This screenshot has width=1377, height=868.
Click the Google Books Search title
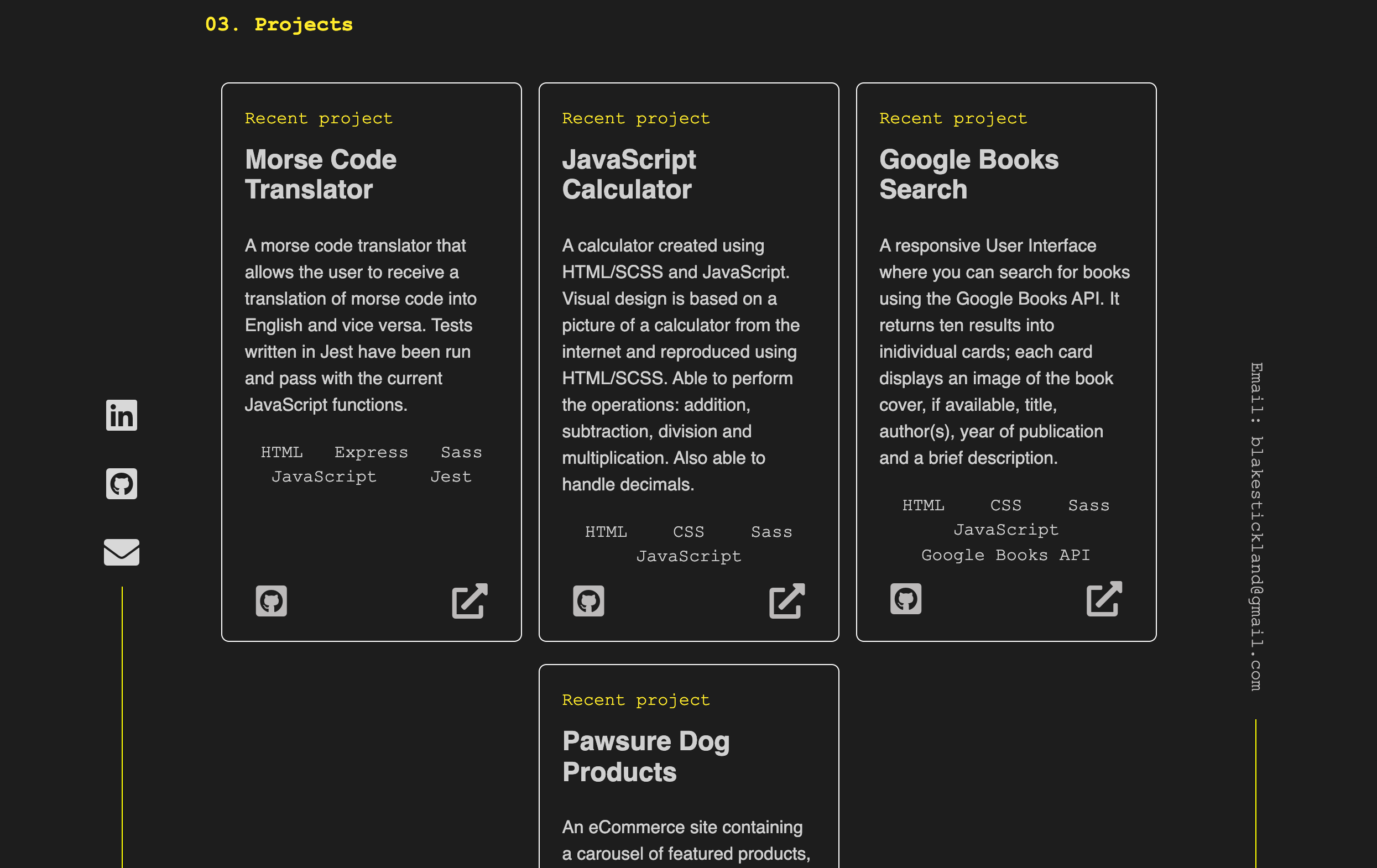click(969, 174)
